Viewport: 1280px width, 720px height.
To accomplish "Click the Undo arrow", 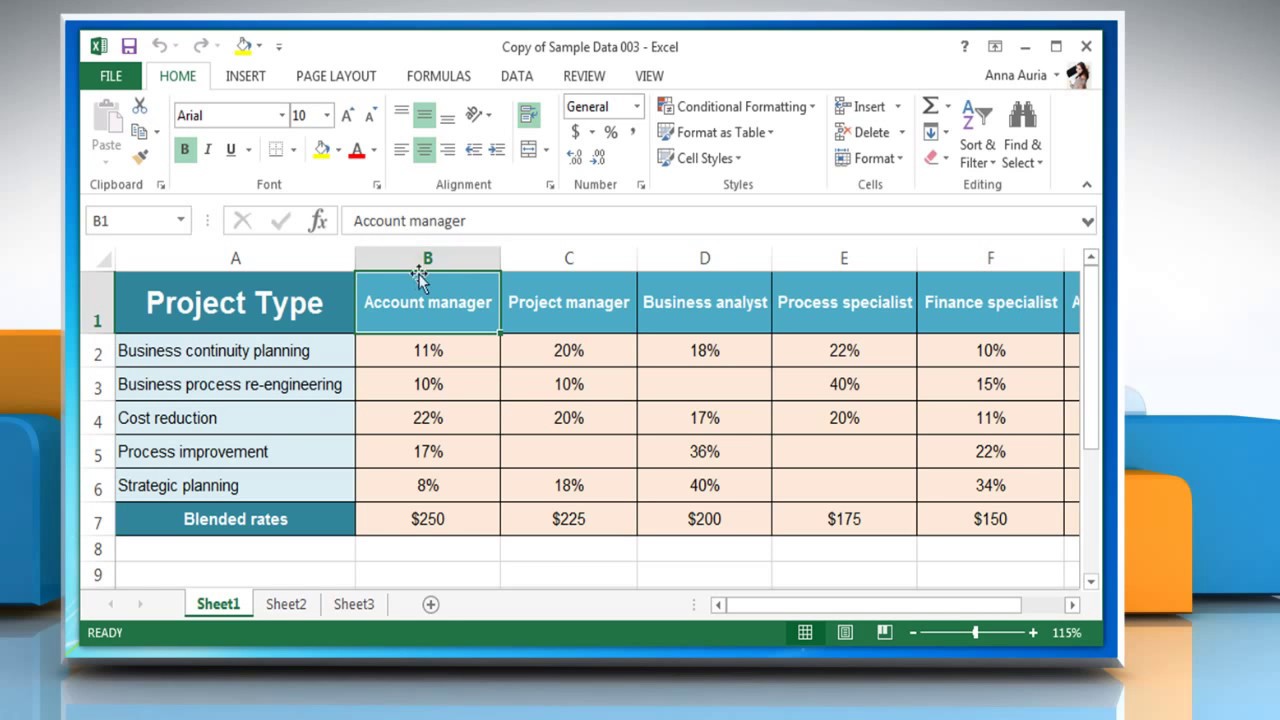I will (160, 46).
